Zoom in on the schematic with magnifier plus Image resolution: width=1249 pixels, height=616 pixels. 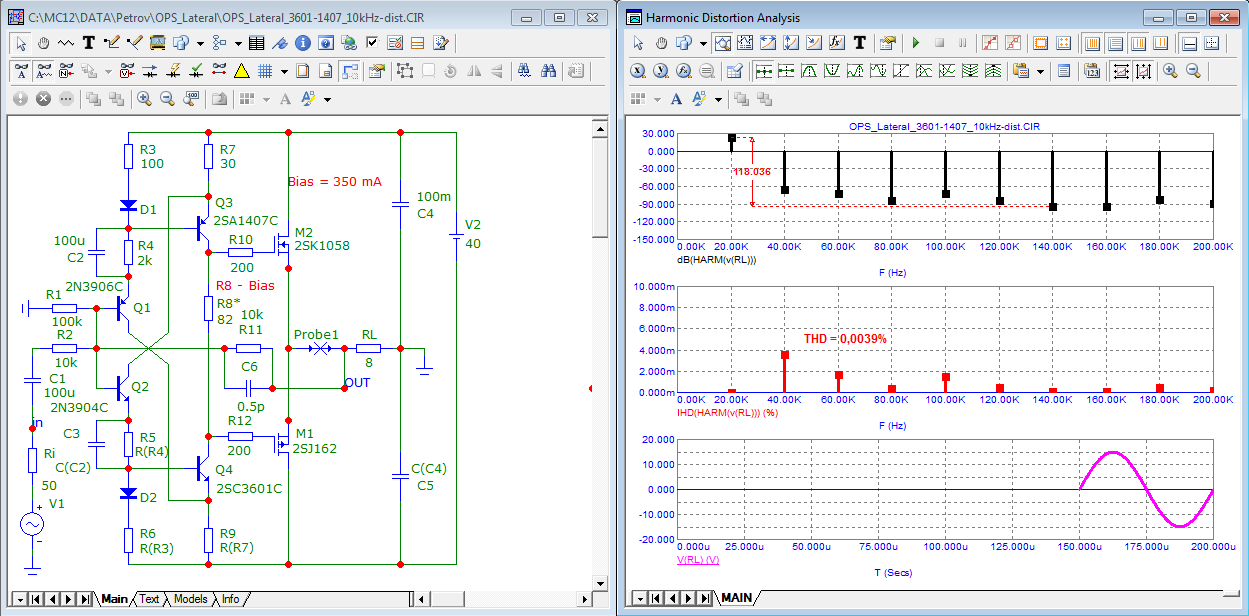[144, 99]
